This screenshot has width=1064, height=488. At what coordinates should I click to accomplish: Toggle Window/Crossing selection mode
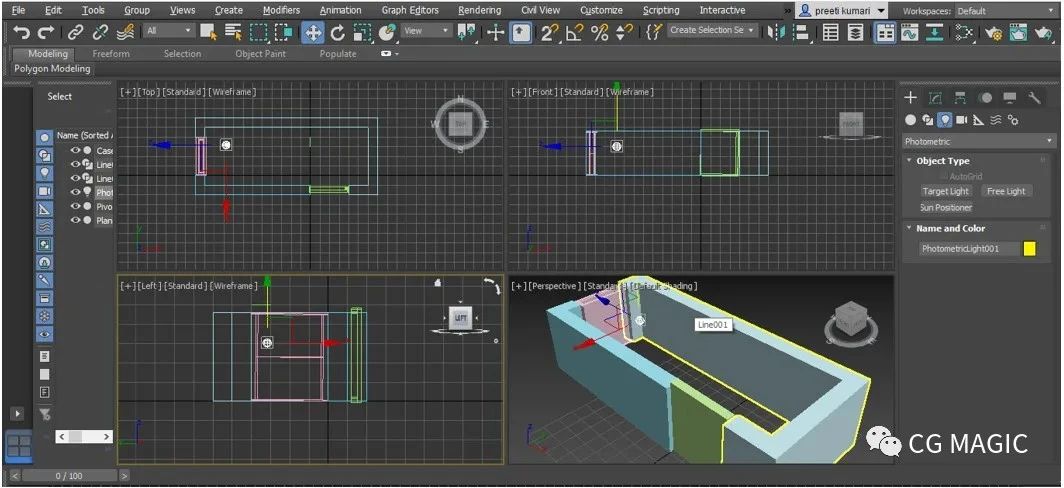284,32
